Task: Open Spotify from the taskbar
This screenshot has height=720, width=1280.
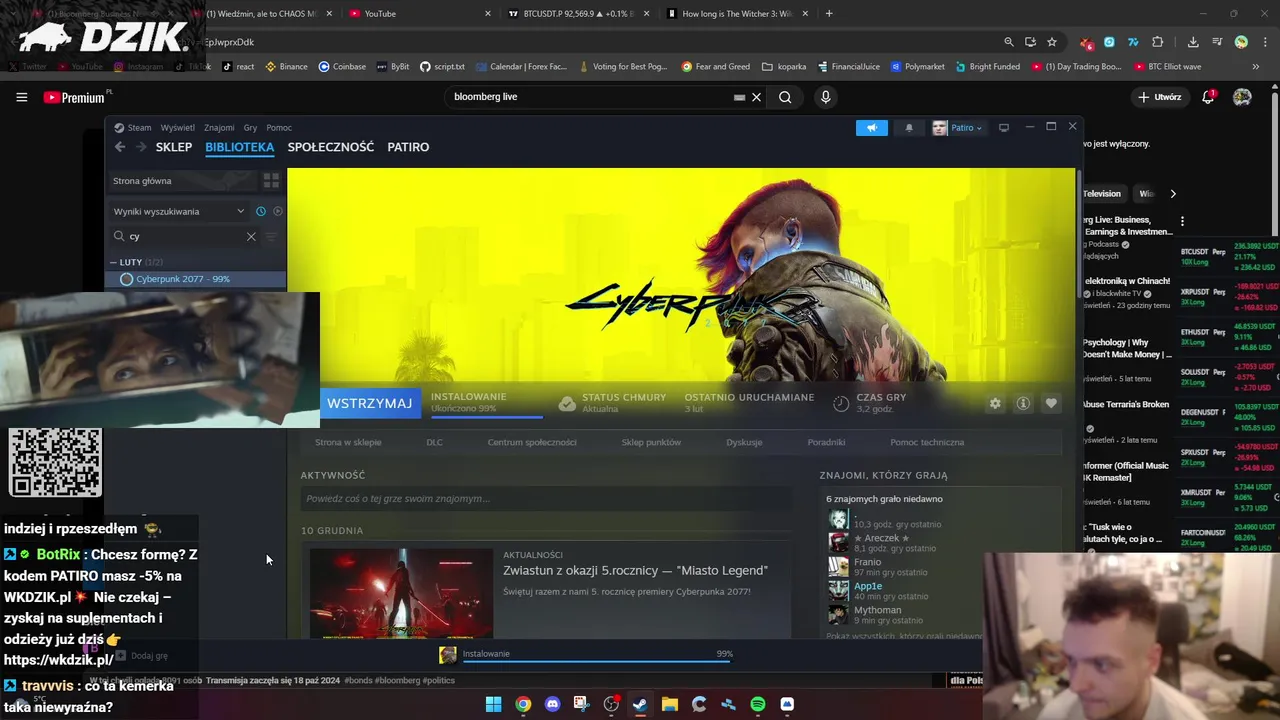Action: (x=758, y=704)
